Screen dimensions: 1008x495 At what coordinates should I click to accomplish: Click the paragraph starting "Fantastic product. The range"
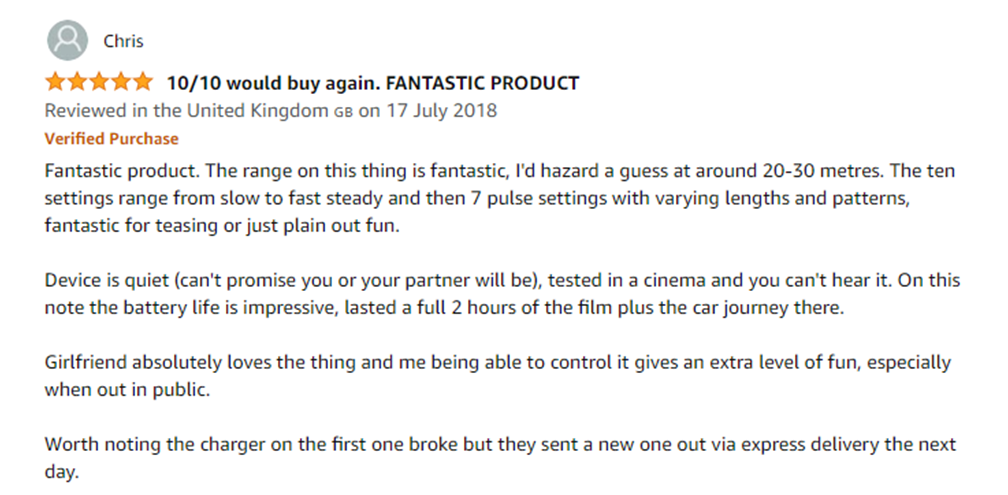pos(500,199)
